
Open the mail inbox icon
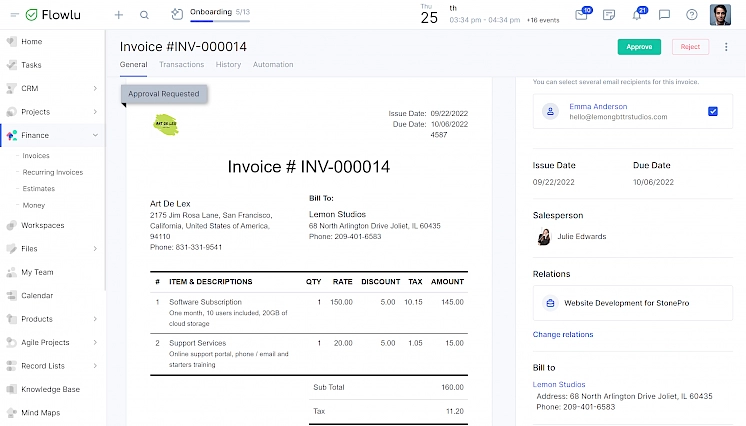pos(582,15)
